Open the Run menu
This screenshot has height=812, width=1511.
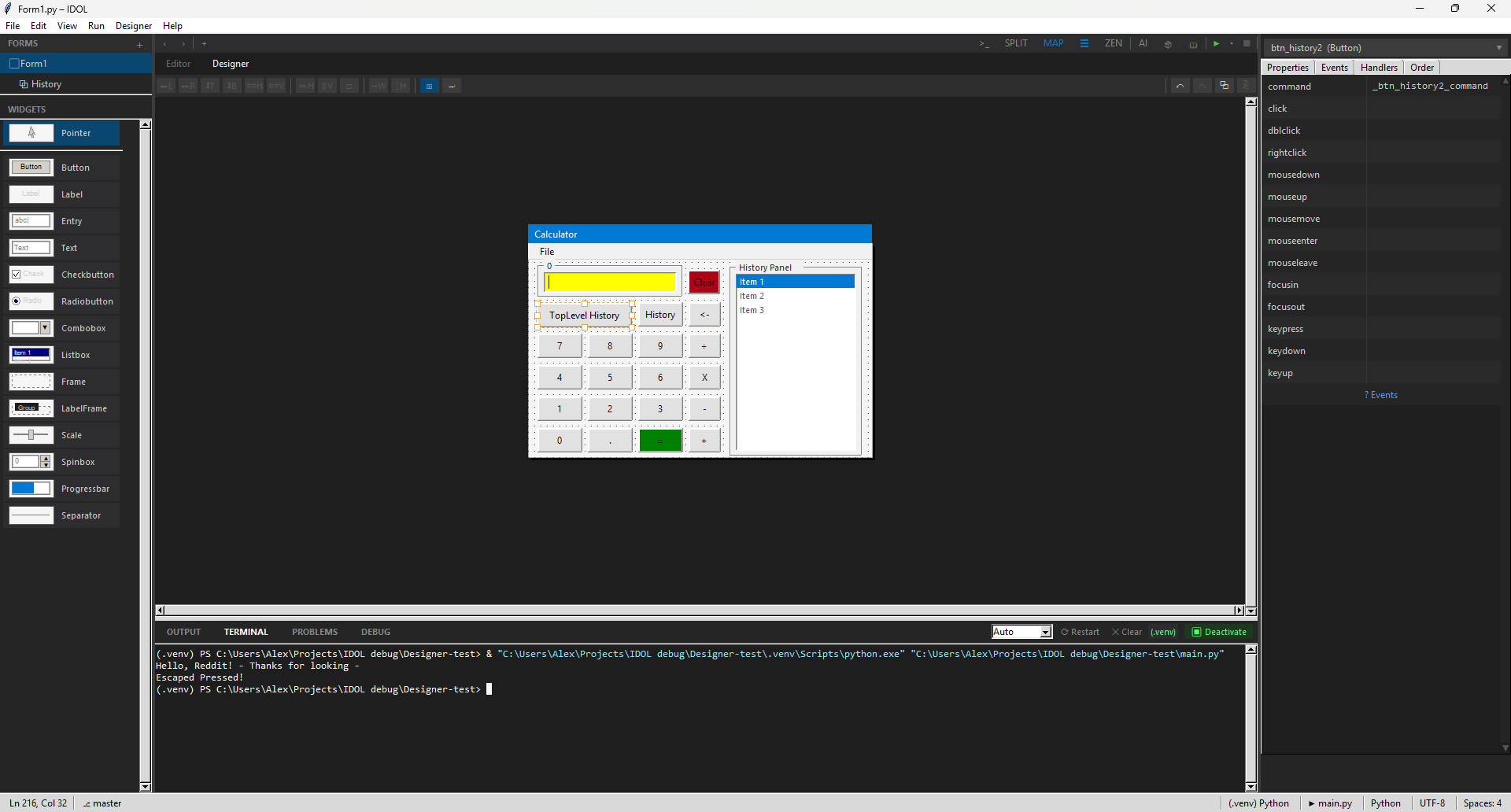coord(96,26)
